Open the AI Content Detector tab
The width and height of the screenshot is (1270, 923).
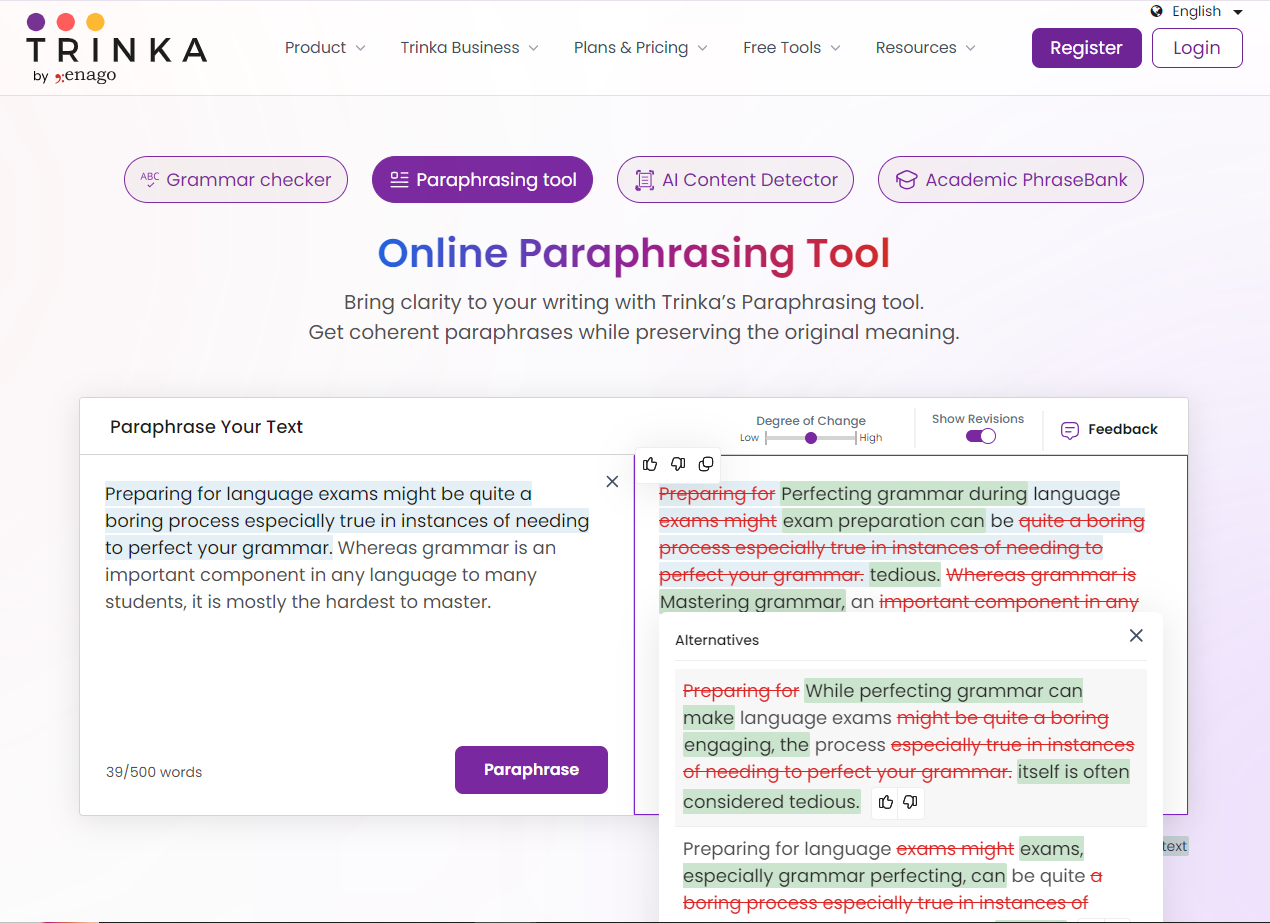coord(735,180)
